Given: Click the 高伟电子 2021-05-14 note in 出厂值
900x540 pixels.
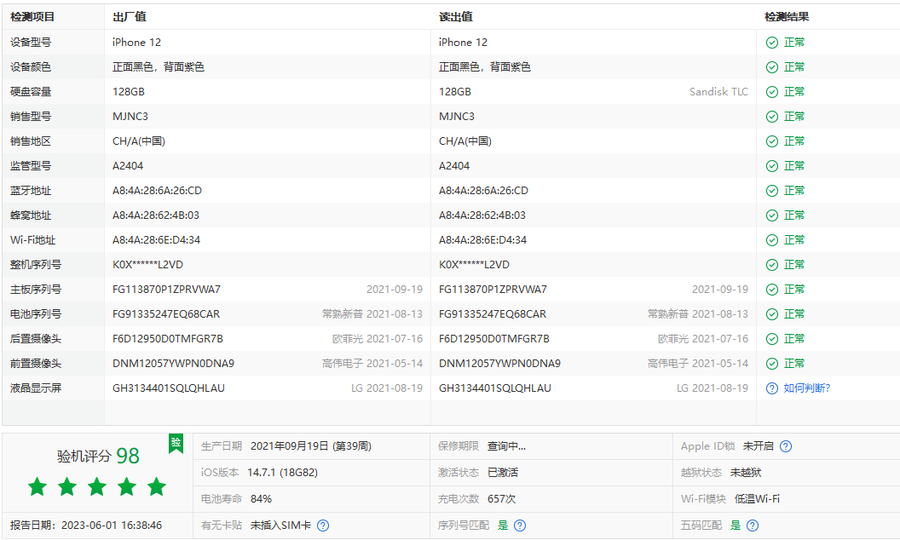Looking at the screenshot, I should pyautogui.click(x=372, y=363).
